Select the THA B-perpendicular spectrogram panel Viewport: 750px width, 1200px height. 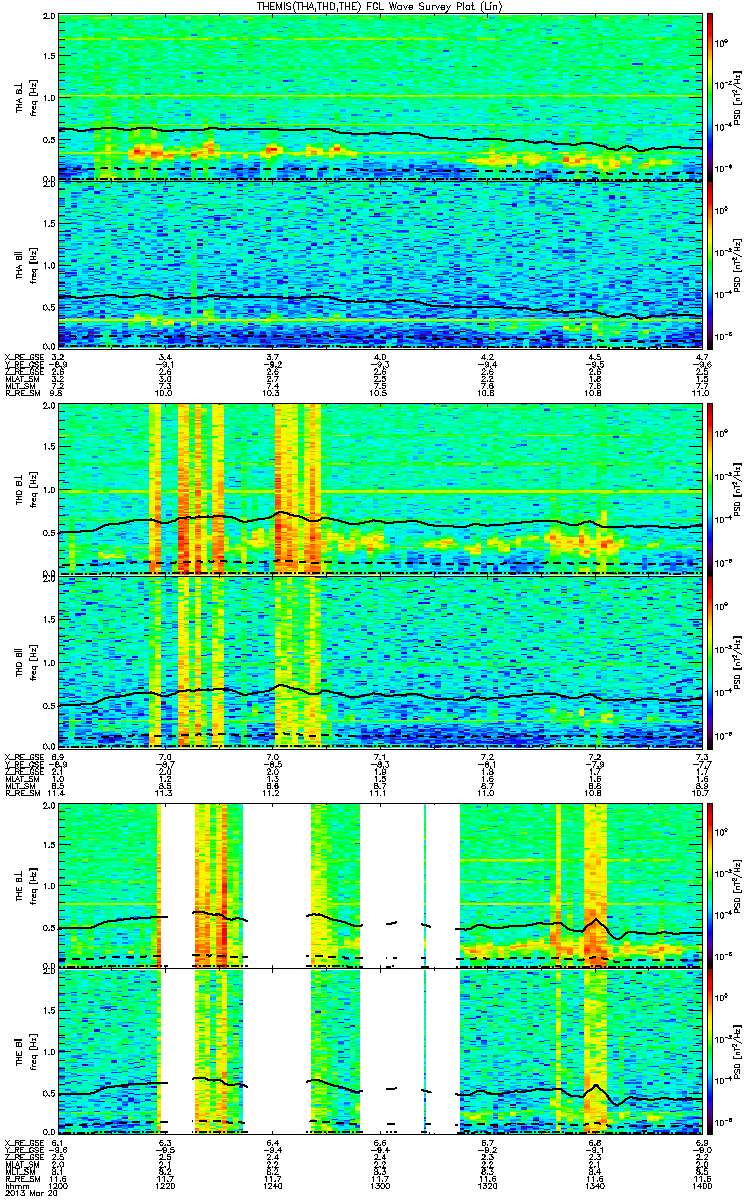(x=380, y=97)
